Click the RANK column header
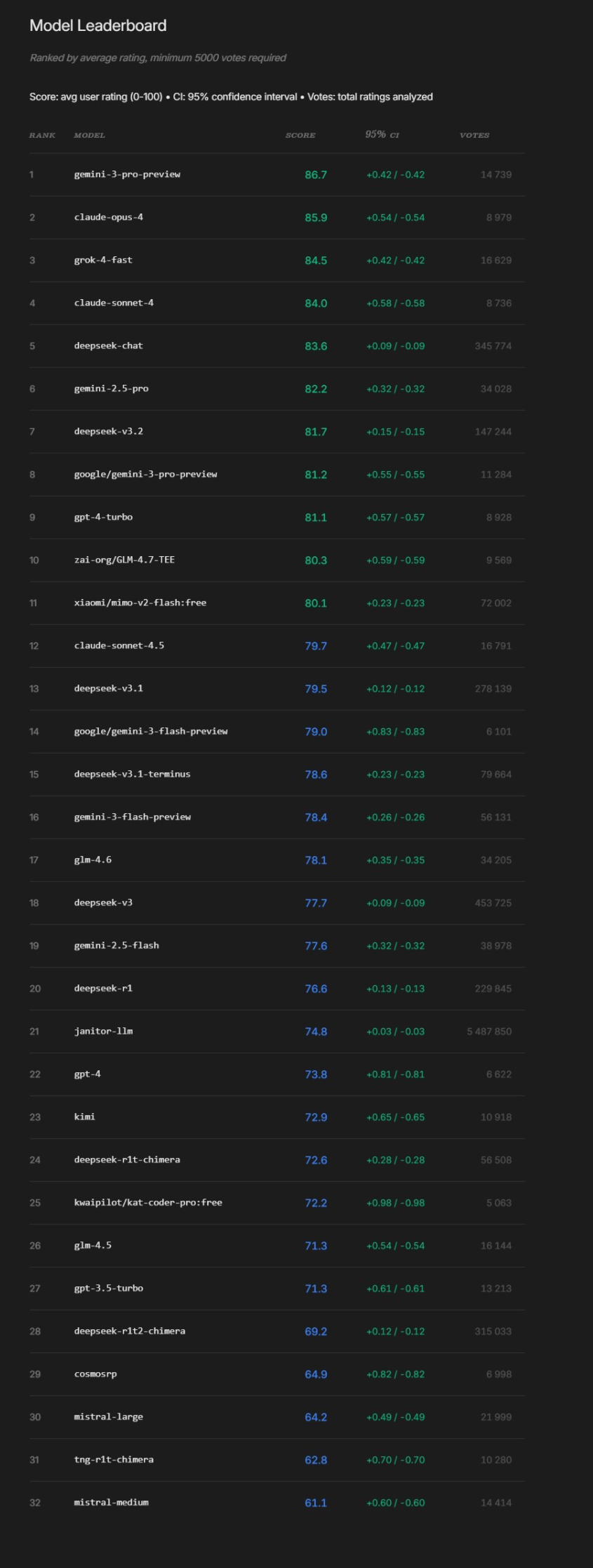593x1568 pixels. pos(42,135)
